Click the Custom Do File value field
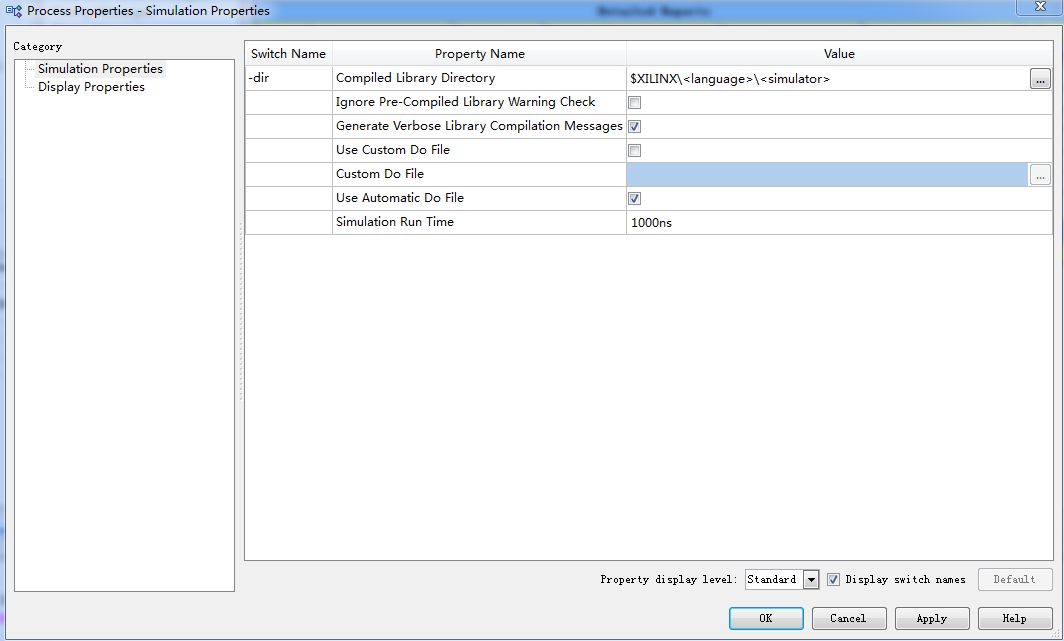 pos(827,174)
